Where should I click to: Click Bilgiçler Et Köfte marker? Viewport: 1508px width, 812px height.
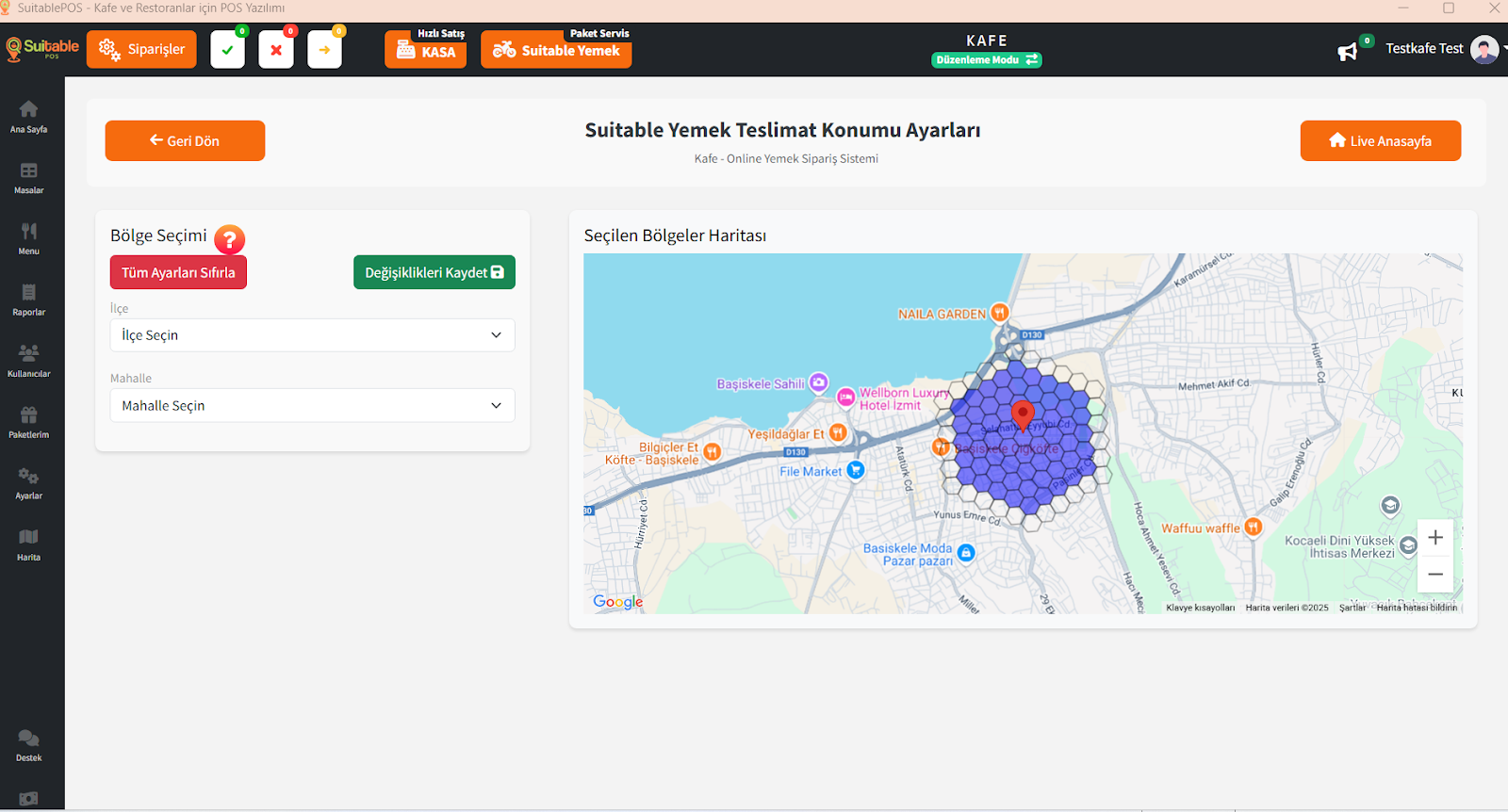tap(713, 452)
